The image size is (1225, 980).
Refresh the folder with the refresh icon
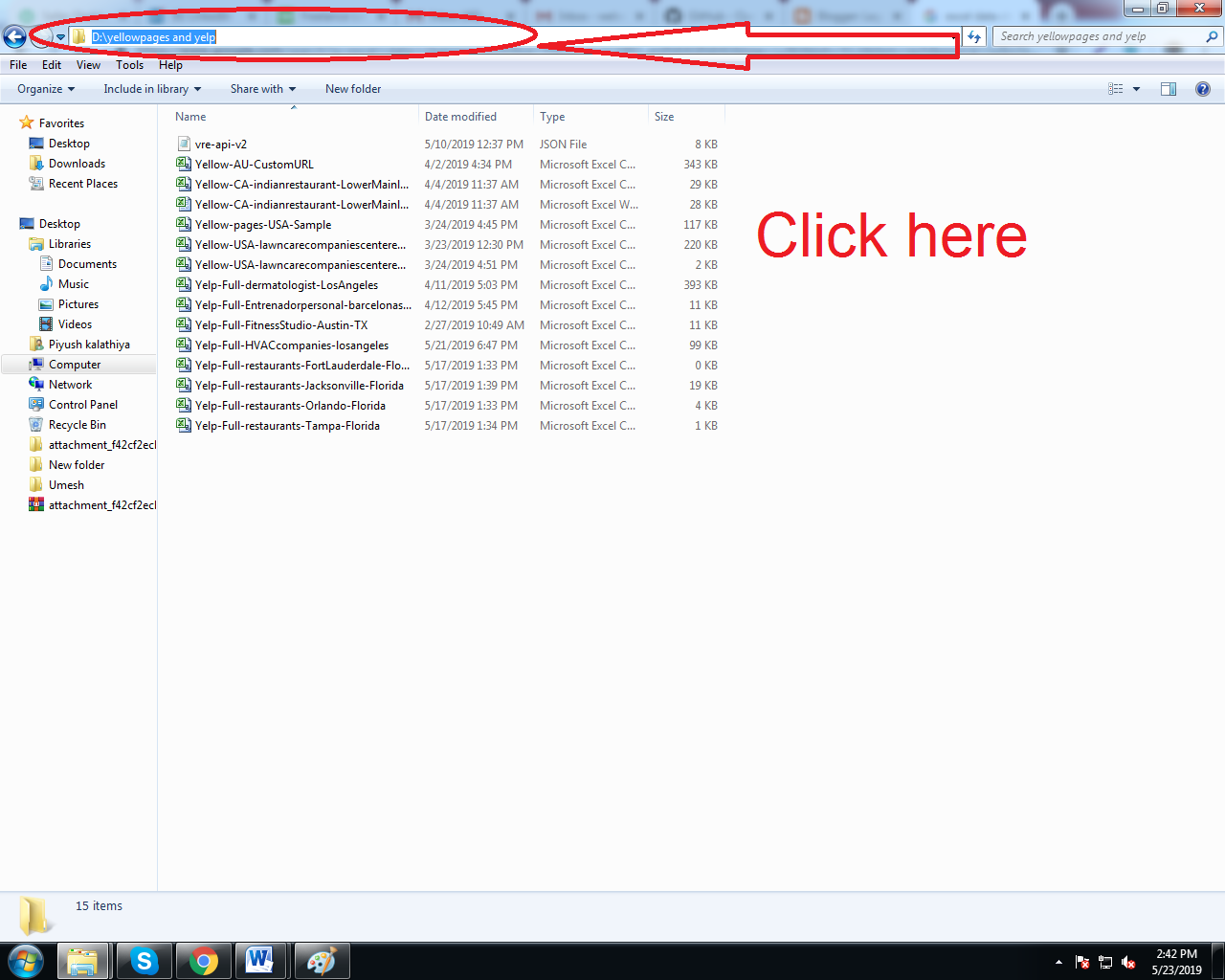coord(974,35)
